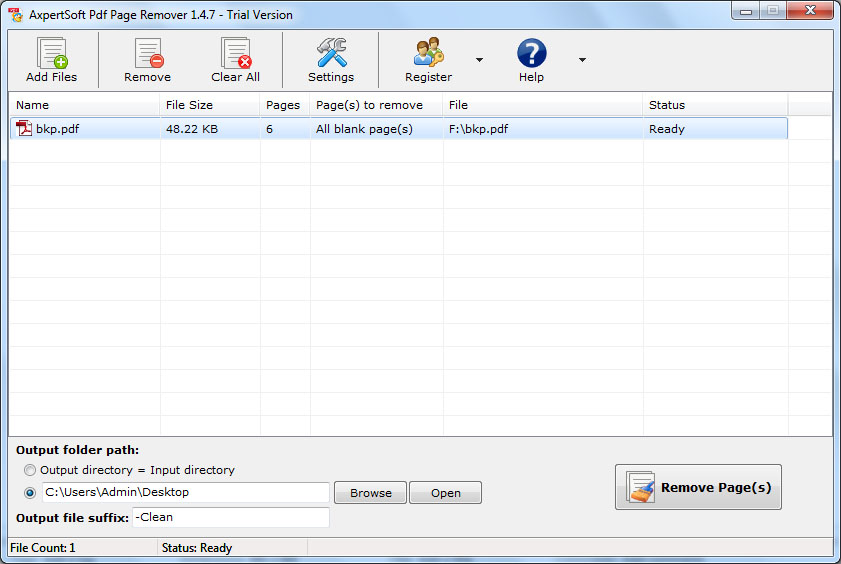Click the PDF icon beside bkp.pdf

[x=24, y=129]
